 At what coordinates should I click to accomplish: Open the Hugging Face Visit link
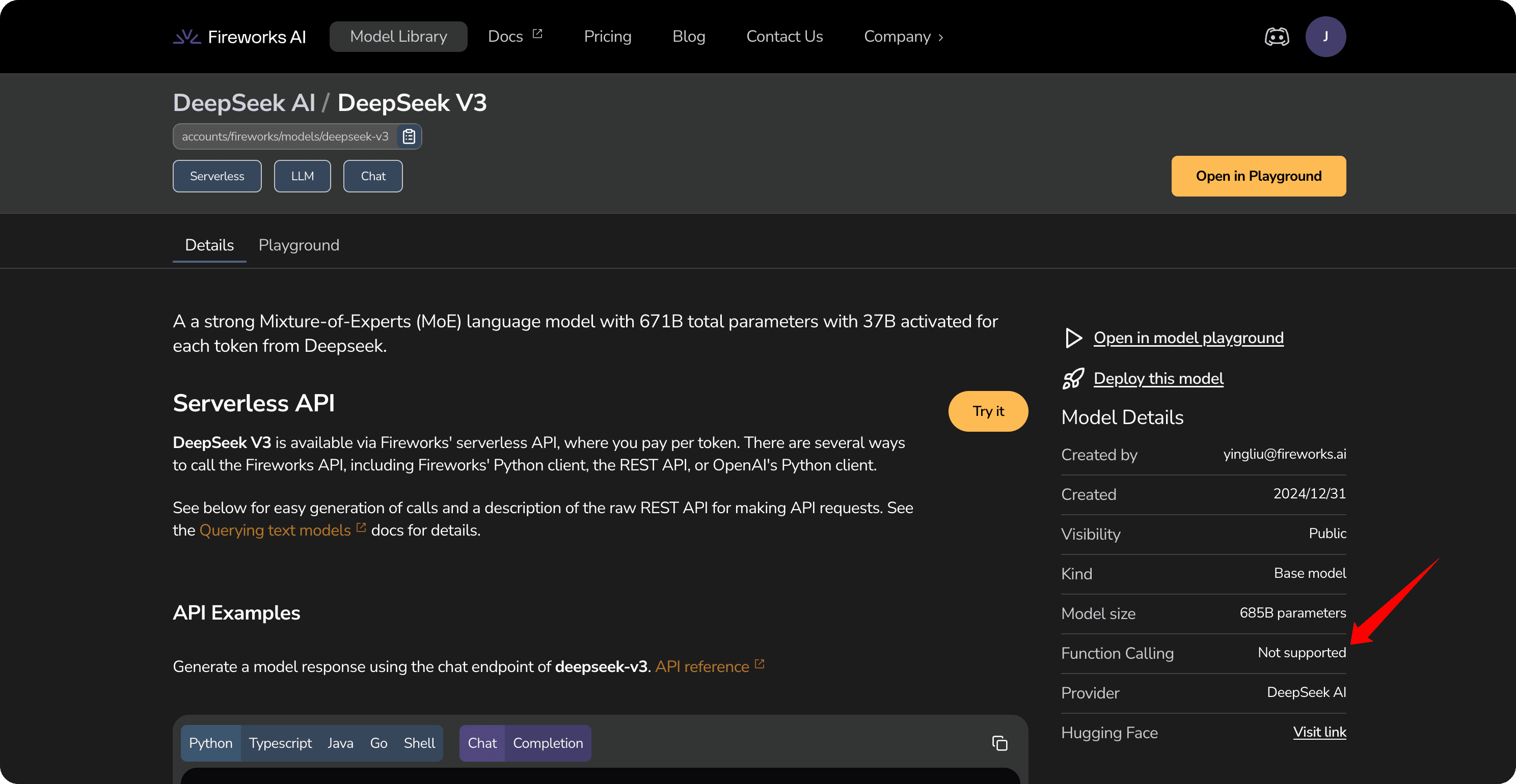[1319, 732]
